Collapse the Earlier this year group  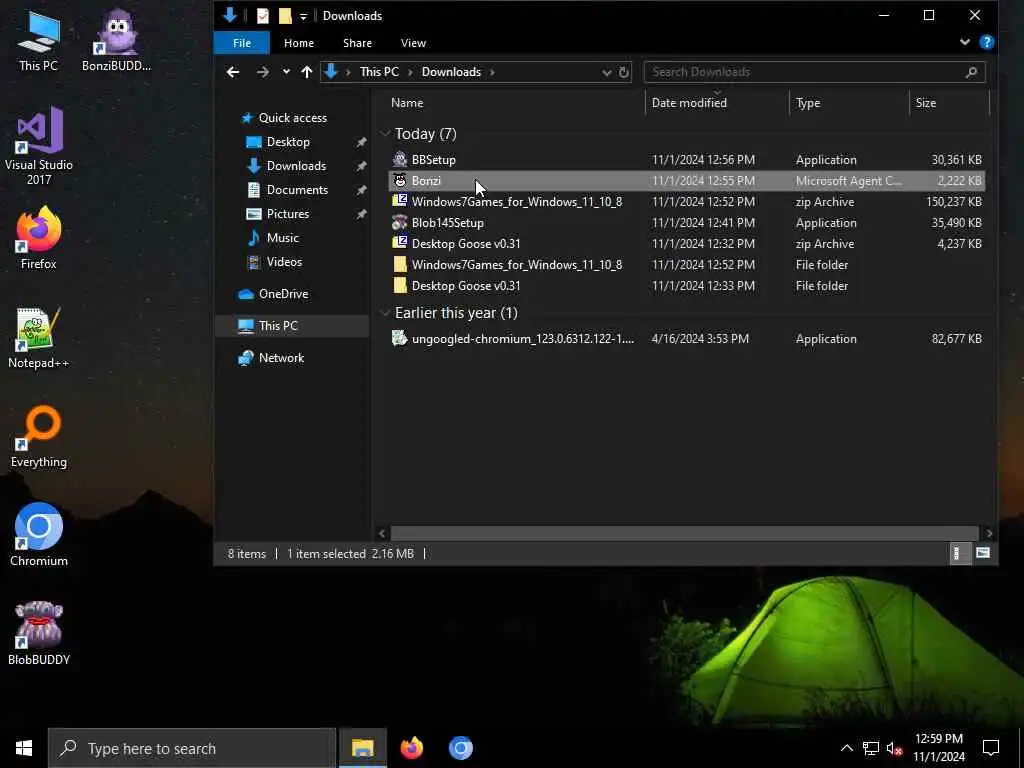[385, 313]
